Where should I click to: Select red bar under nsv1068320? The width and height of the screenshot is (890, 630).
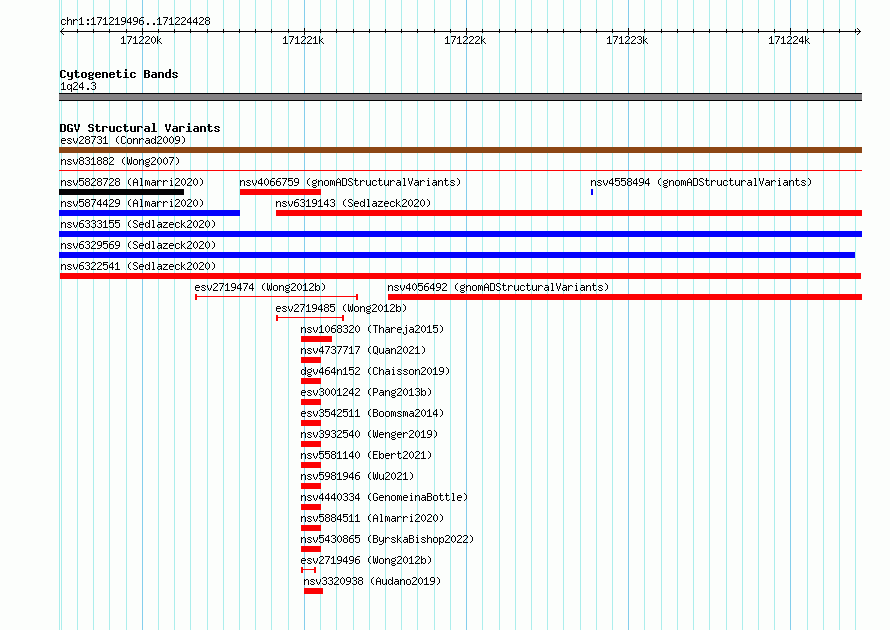point(316,339)
